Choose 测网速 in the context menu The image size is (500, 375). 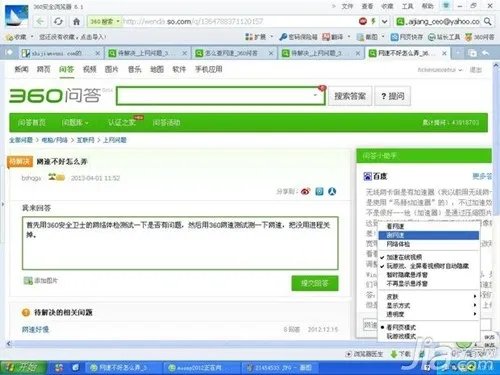click(429, 235)
